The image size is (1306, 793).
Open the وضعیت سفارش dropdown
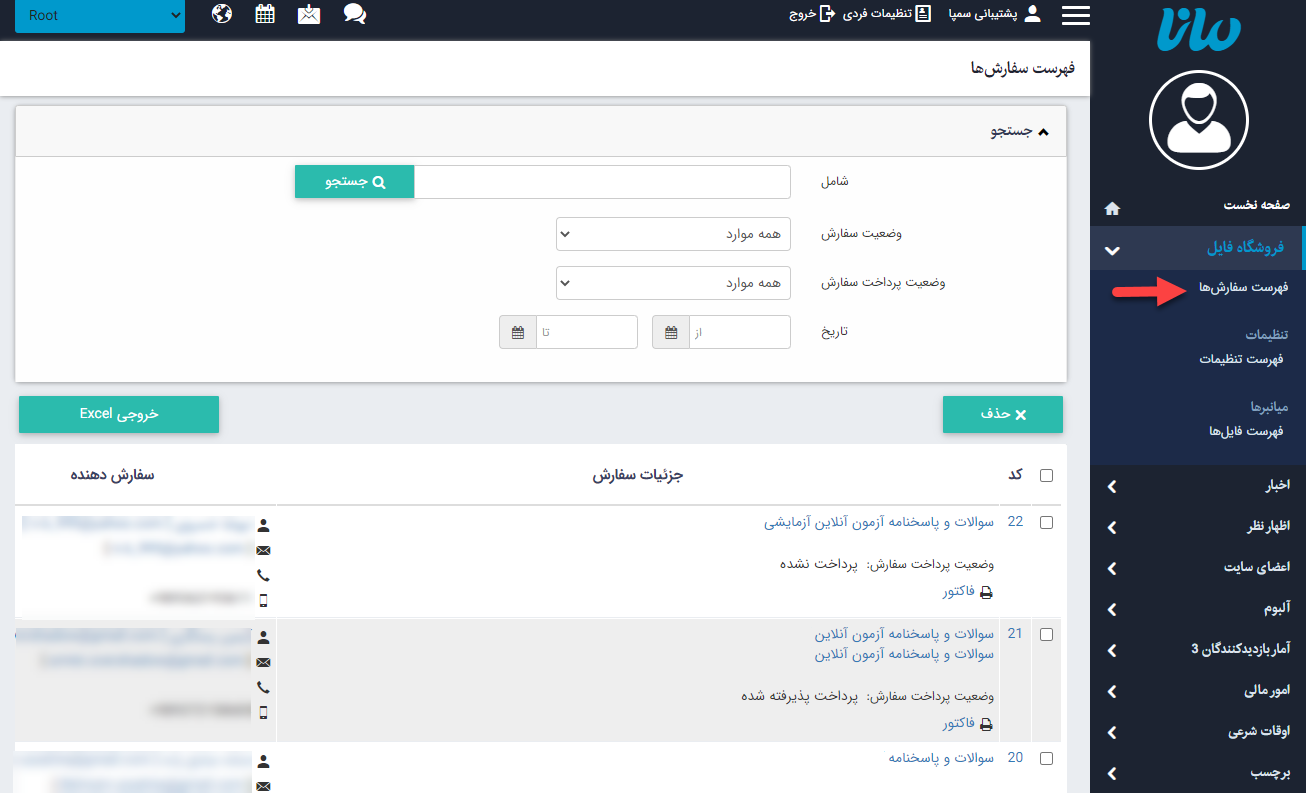point(672,233)
